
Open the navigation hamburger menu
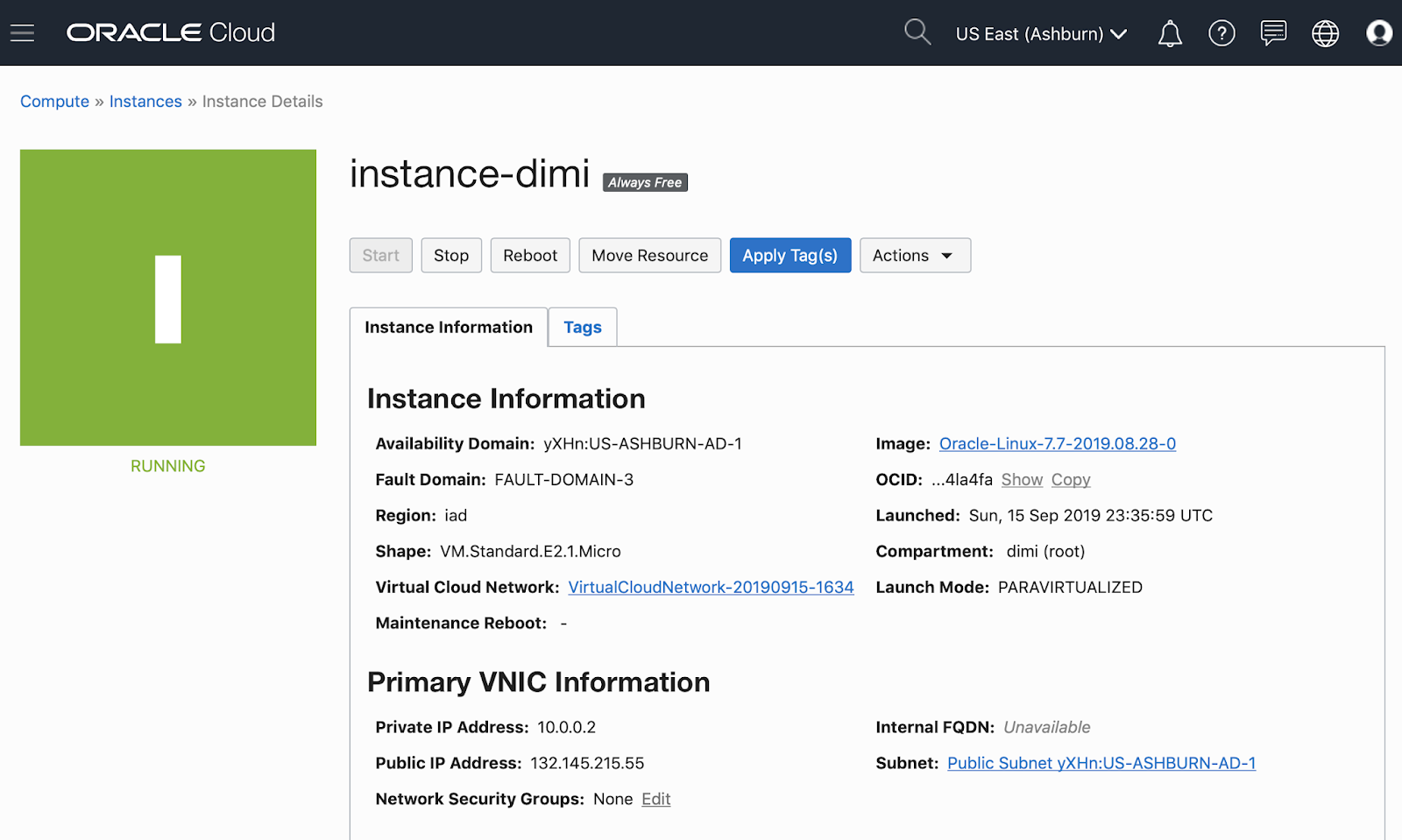(22, 32)
